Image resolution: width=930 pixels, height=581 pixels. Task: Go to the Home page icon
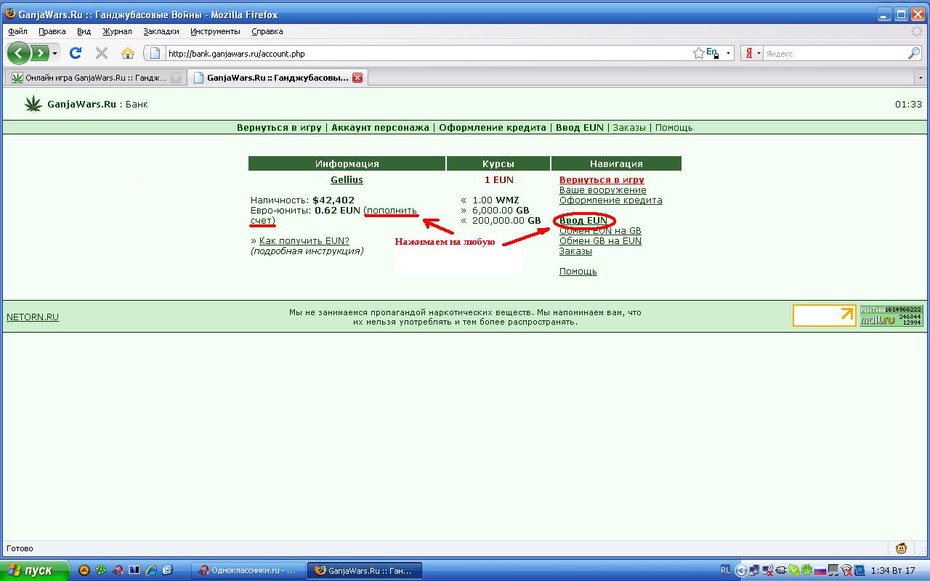tap(128, 53)
